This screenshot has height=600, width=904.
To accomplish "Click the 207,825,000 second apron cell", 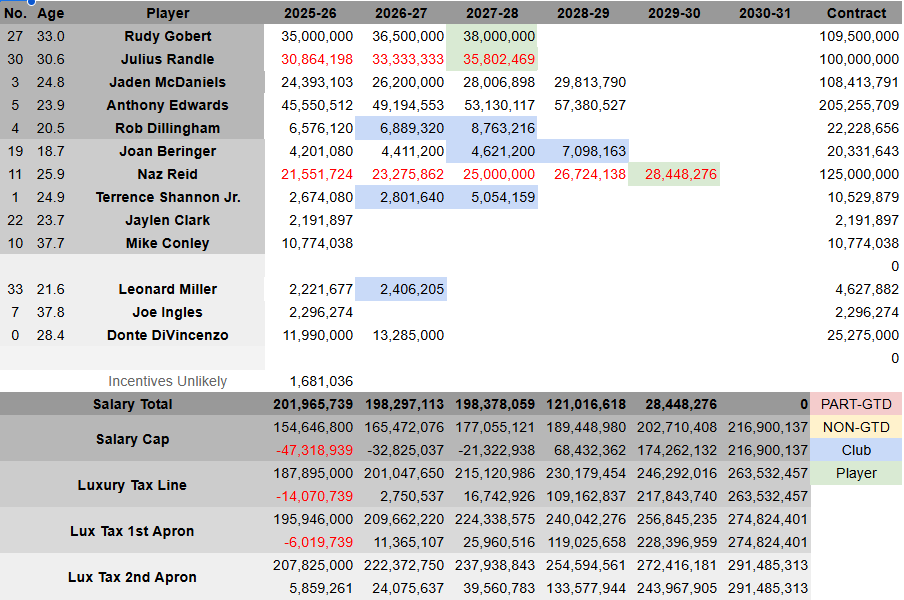I will pos(310,565).
